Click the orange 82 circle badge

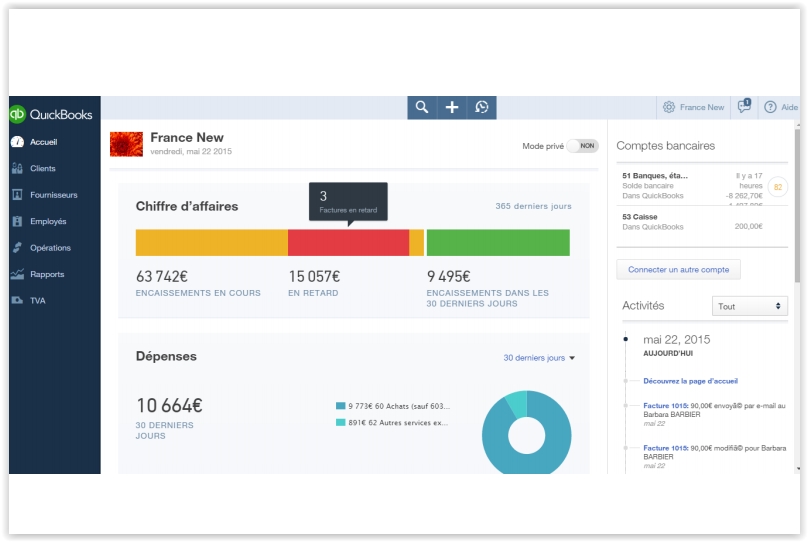[x=778, y=187]
